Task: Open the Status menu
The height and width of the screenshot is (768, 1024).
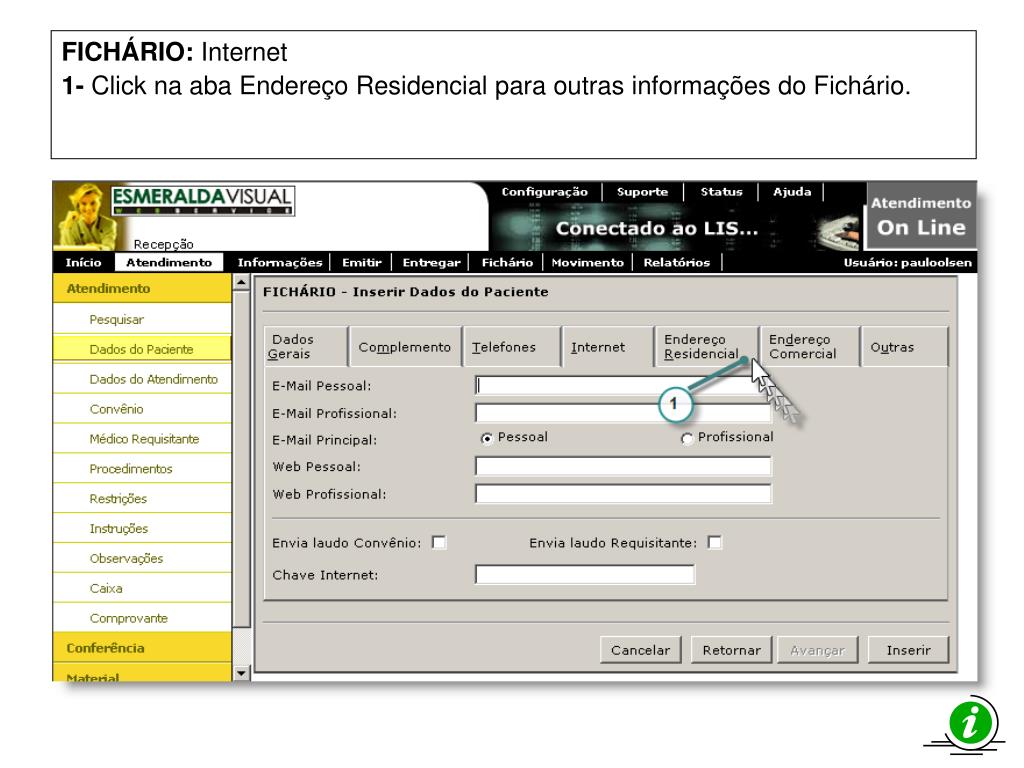Action: click(722, 192)
